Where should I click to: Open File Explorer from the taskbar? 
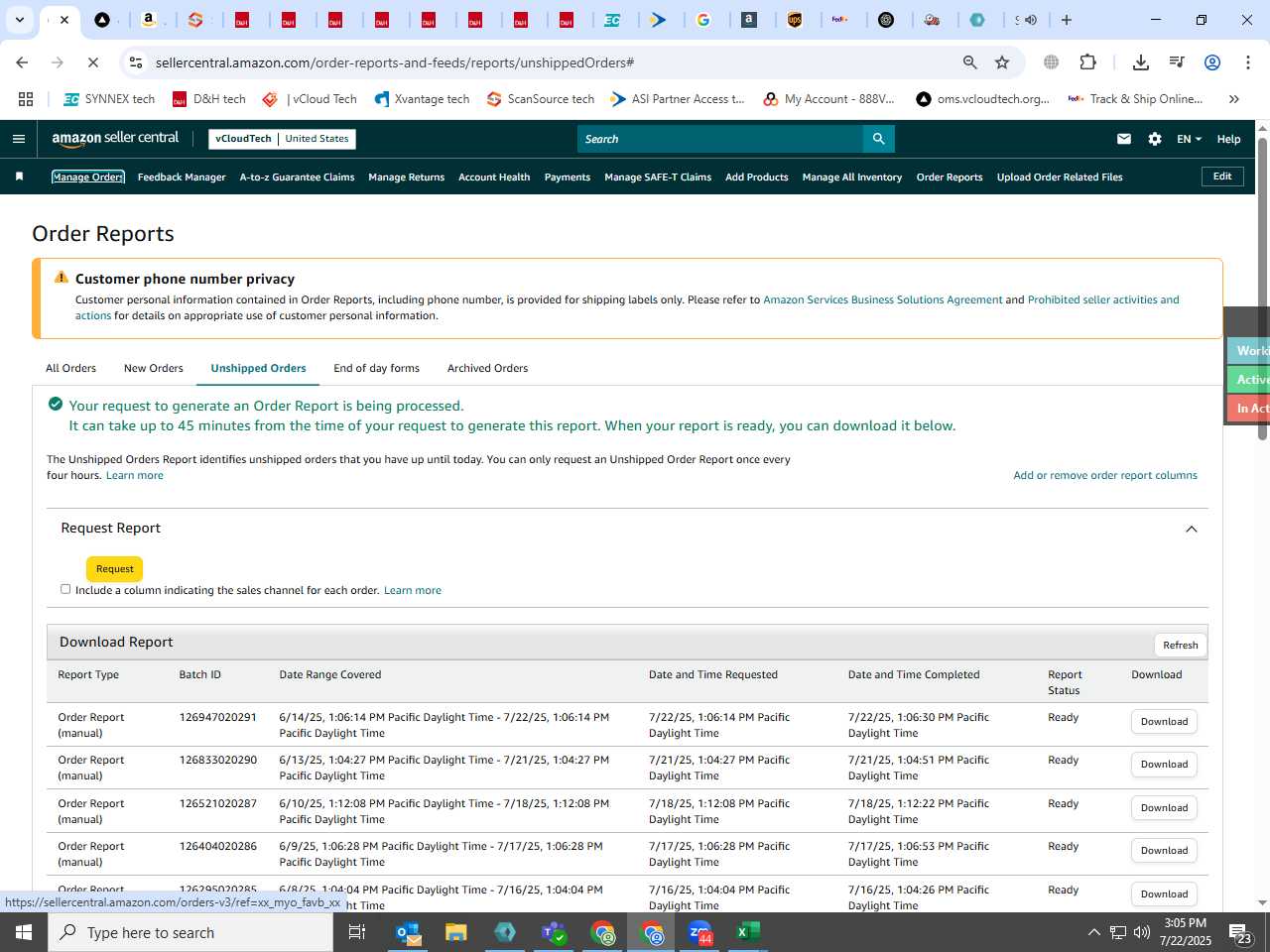[x=456, y=932]
